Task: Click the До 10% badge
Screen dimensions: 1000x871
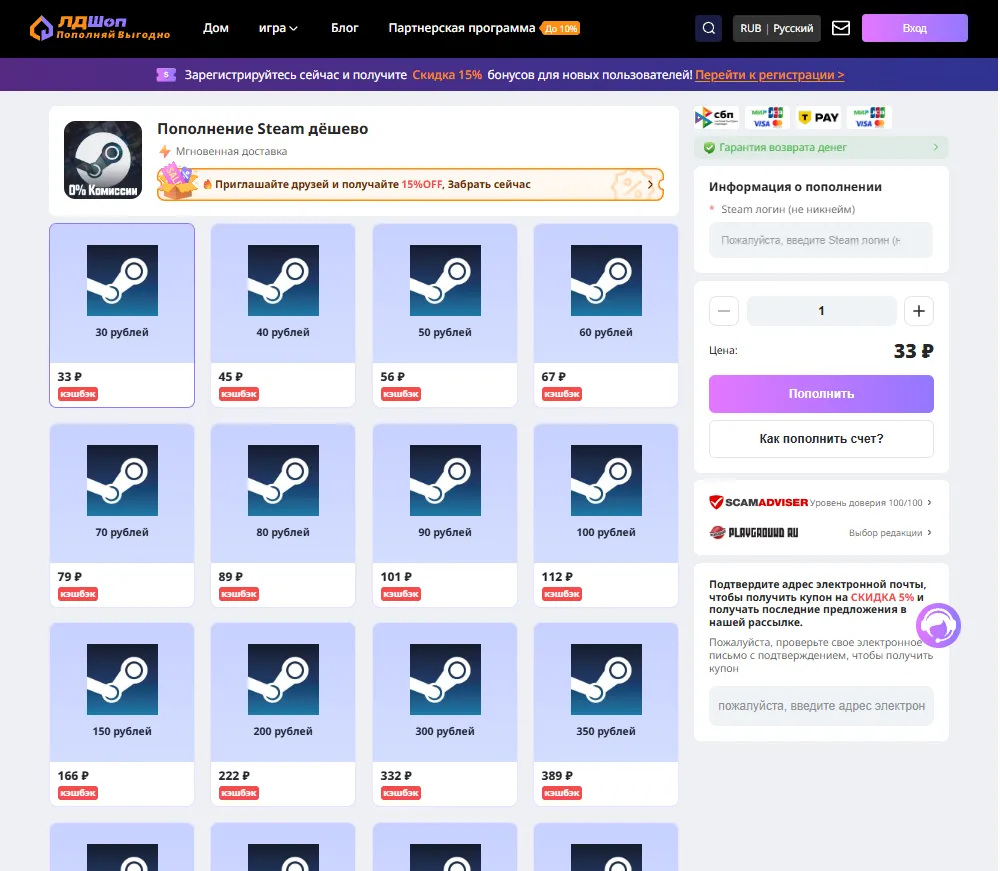Action: point(561,29)
